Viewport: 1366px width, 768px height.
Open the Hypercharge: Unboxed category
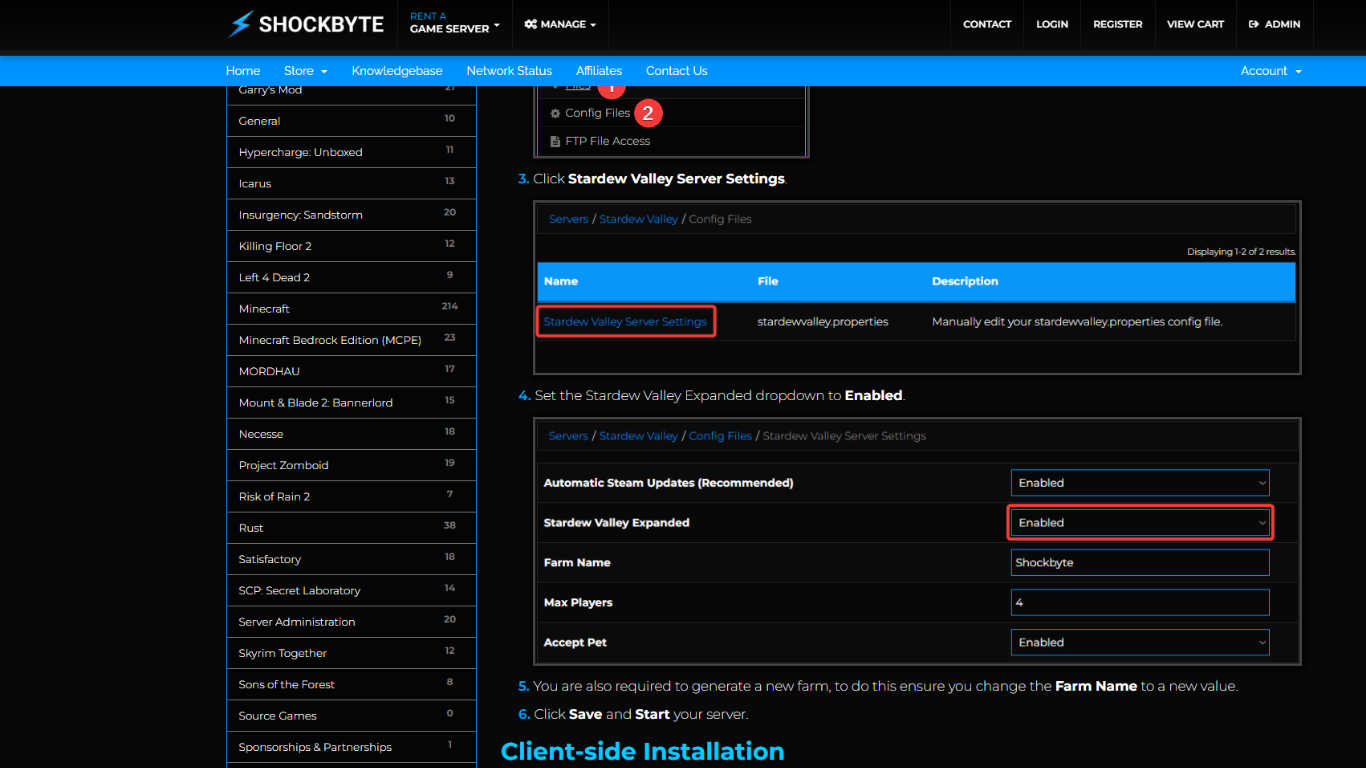click(351, 152)
